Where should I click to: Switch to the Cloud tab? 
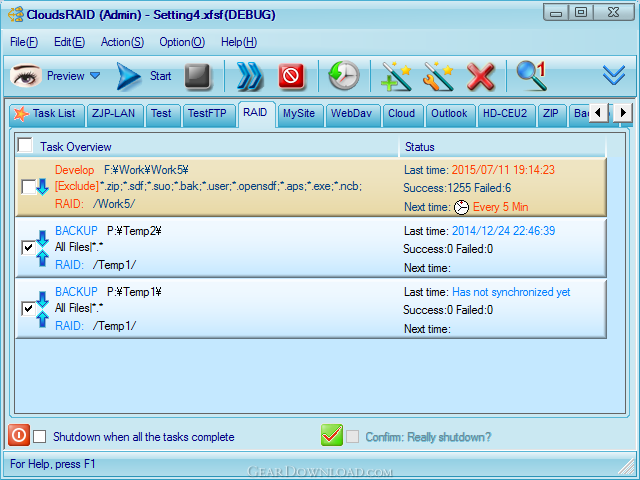(x=402, y=115)
